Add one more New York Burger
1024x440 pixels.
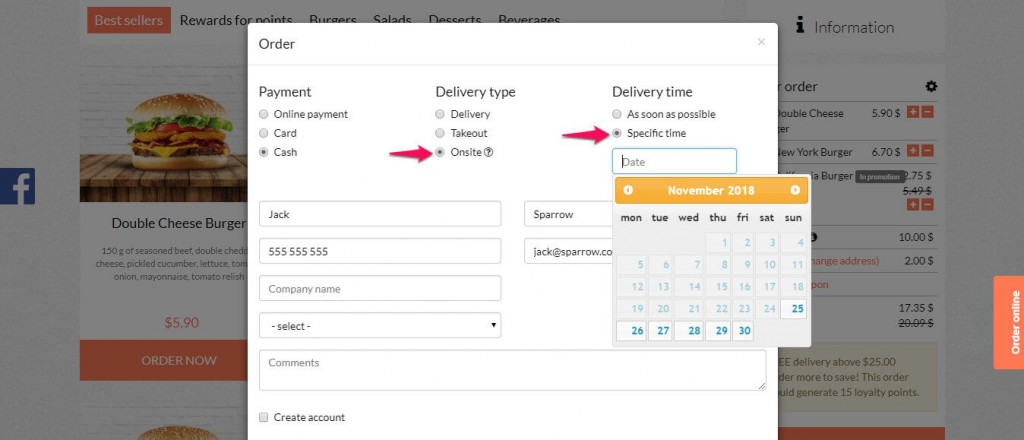(913, 151)
